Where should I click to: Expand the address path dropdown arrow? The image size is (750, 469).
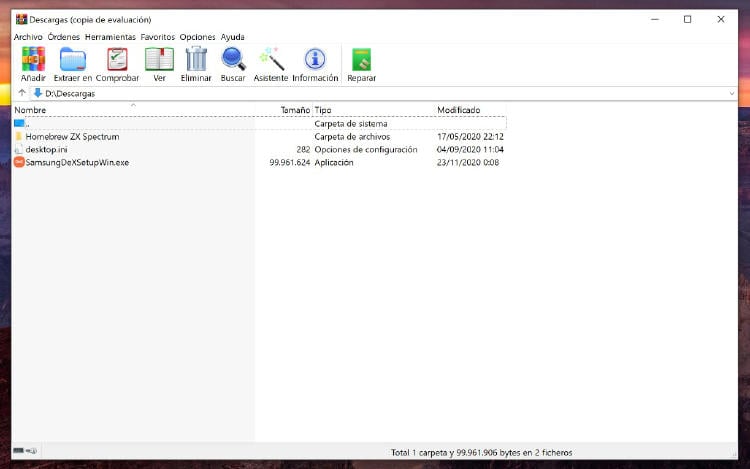click(x=730, y=93)
